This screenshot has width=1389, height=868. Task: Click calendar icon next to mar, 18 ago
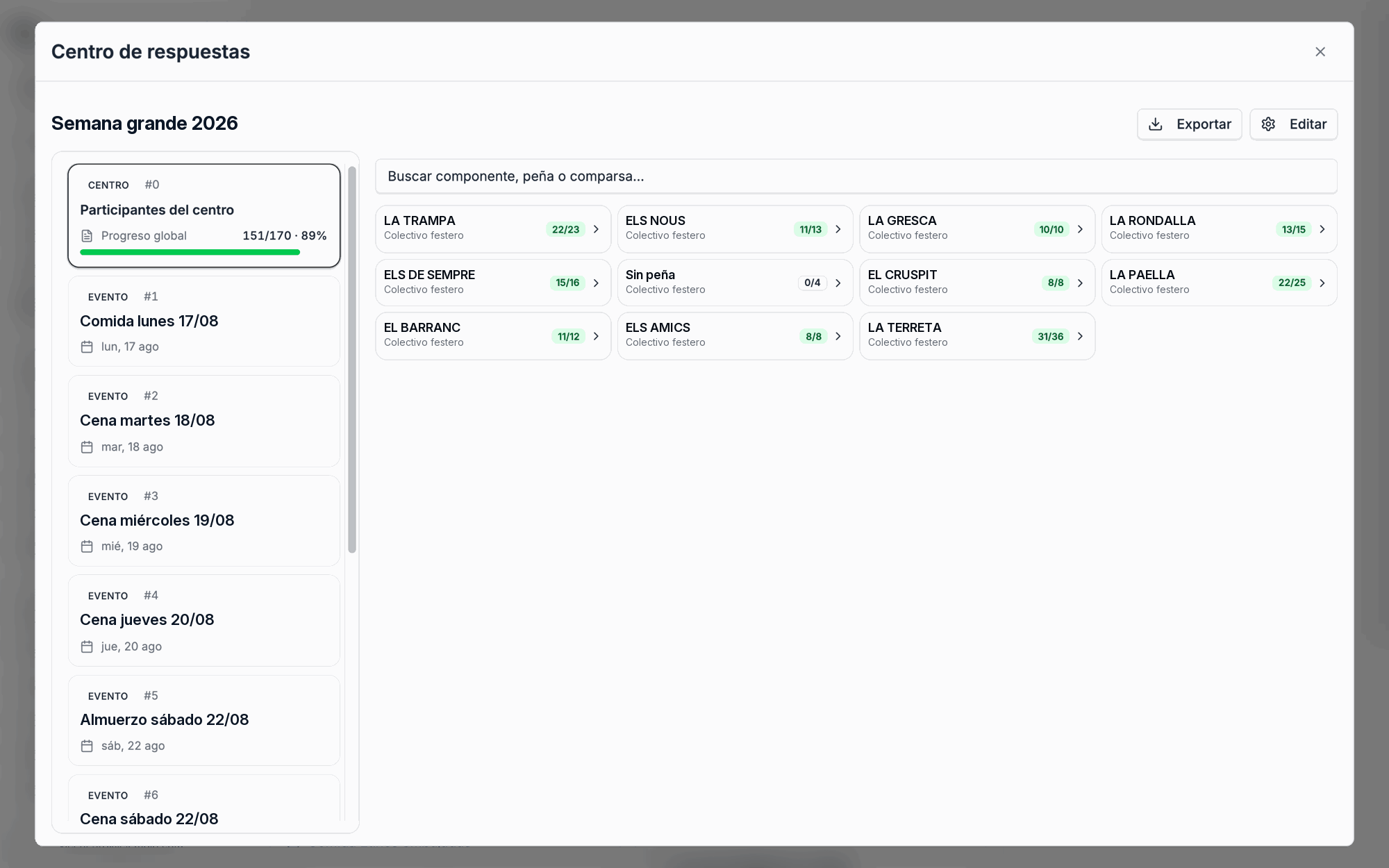pos(87,447)
